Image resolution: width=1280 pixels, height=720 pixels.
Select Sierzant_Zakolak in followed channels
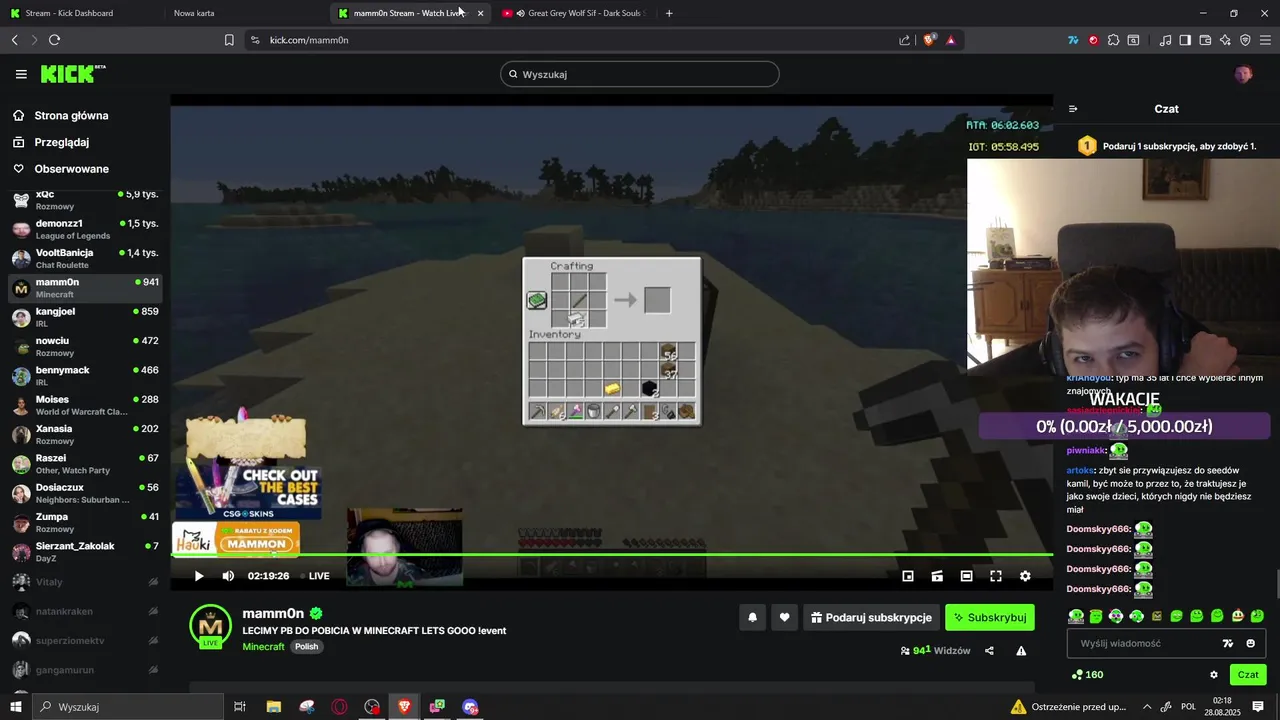[85, 551]
